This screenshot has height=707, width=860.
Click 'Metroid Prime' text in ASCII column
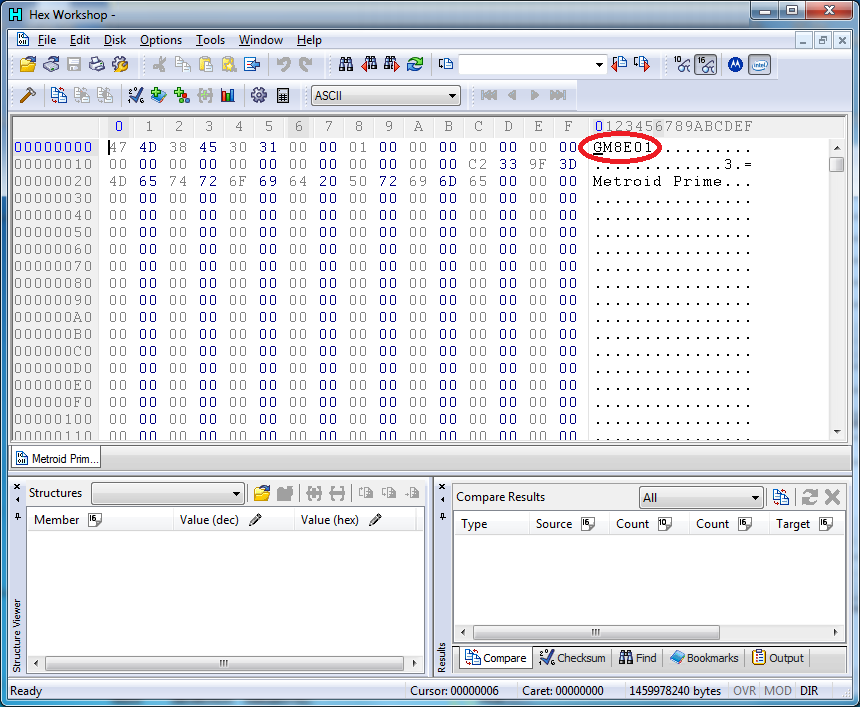[x=657, y=182]
